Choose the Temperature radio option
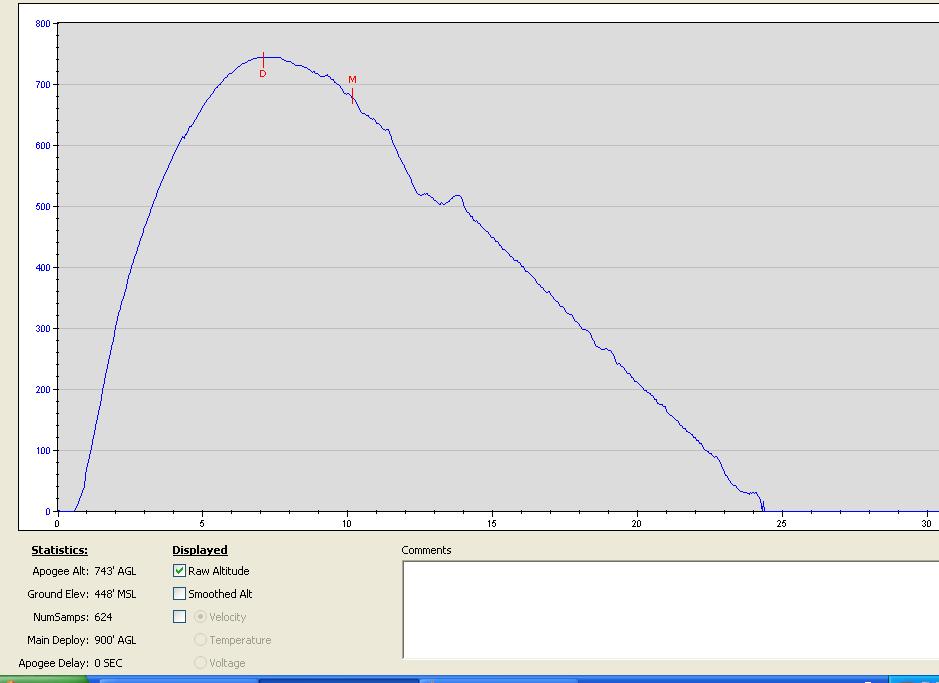Image resolution: width=939 pixels, height=683 pixels. click(x=201, y=640)
